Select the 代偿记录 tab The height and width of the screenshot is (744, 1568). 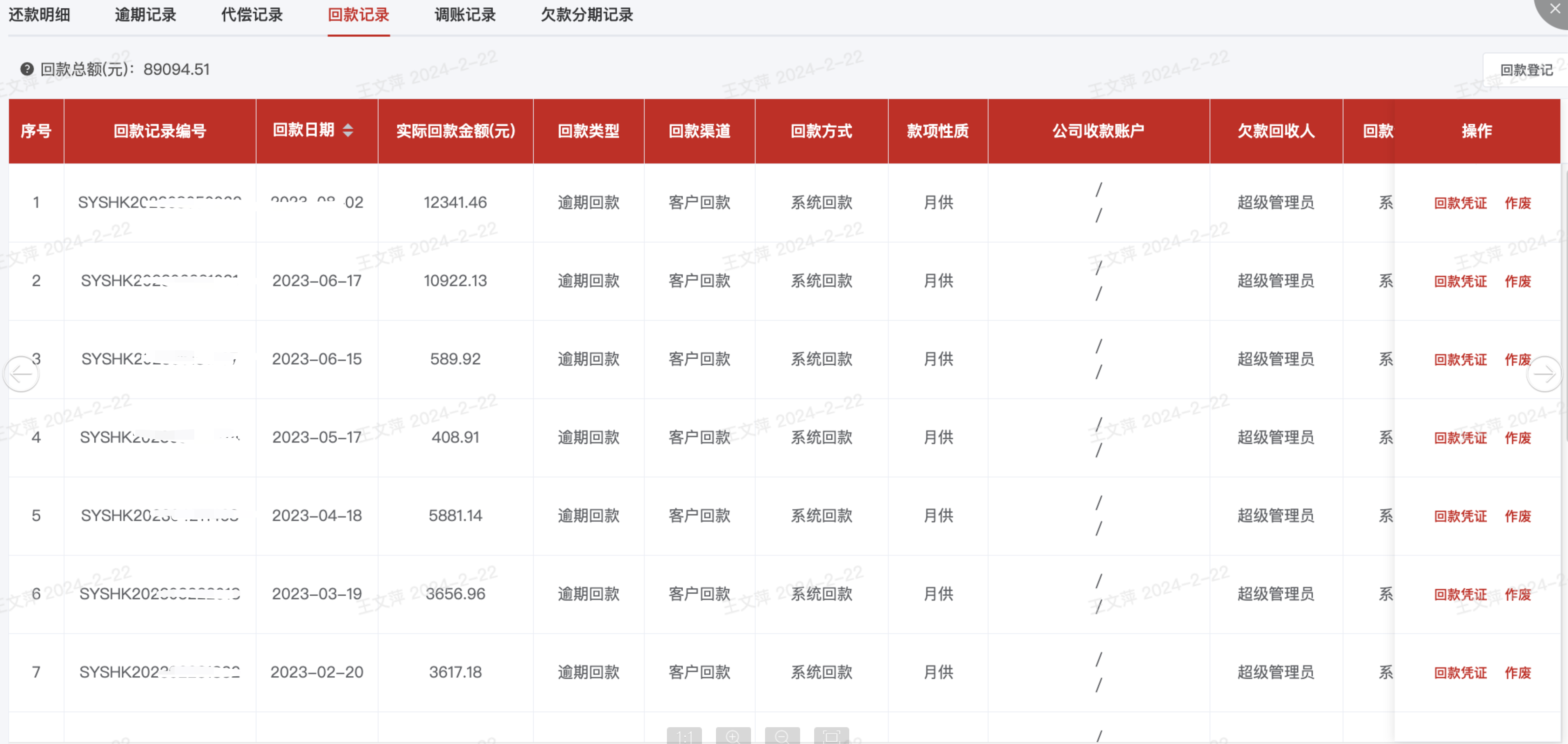252,15
